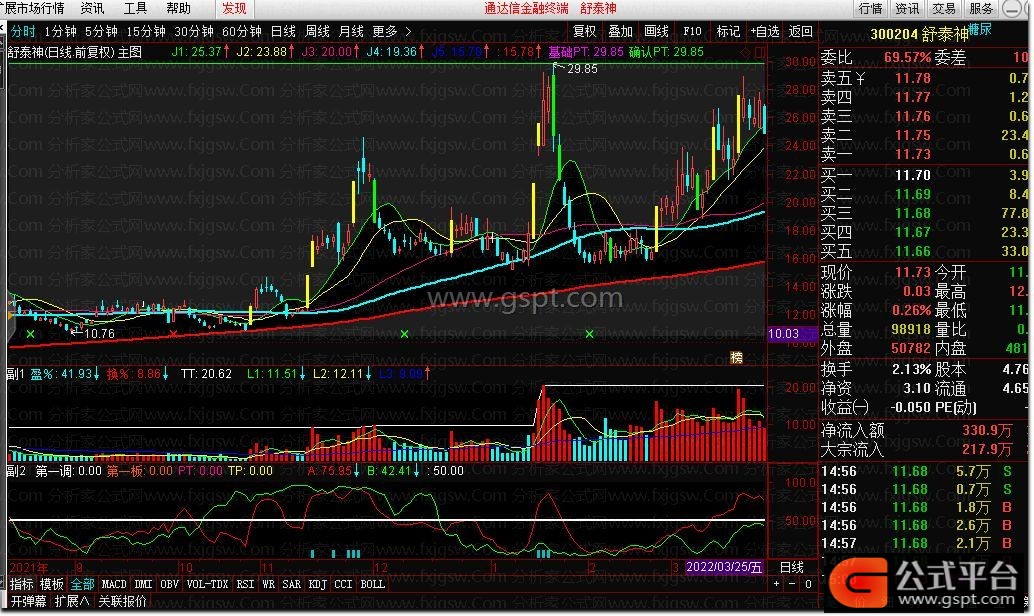
Task: Select the OBV indicator tab
Action: pos(169,584)
